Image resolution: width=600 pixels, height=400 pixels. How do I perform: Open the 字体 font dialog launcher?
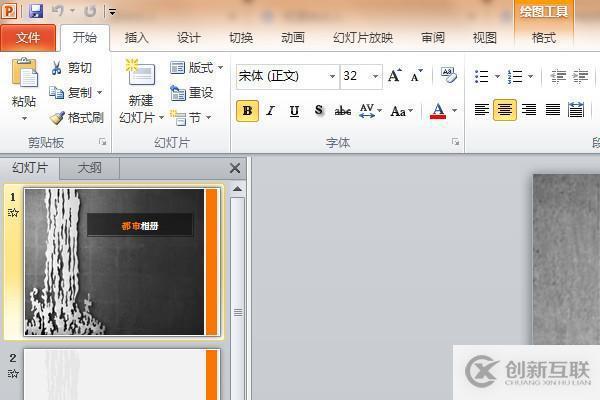tap(455, 142)
